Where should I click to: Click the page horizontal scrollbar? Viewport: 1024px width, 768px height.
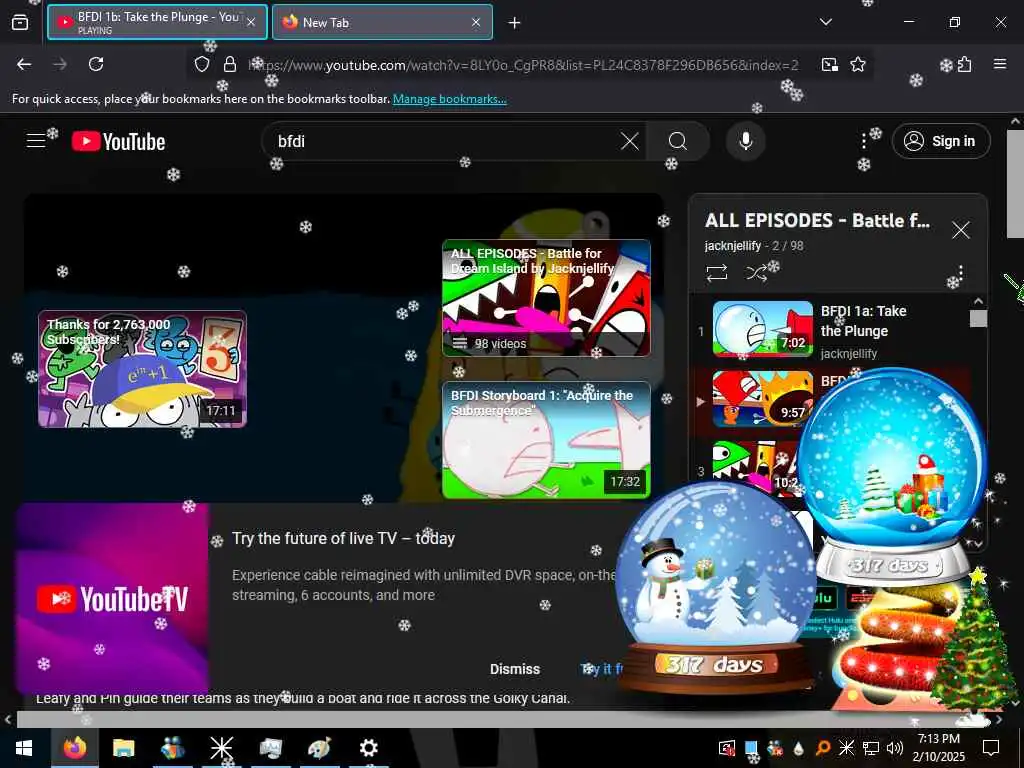point(503,720)
